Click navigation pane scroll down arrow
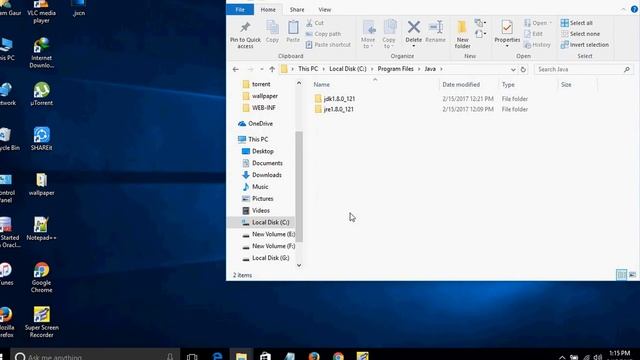The height and width of the screenshot is (360, 640). (x=299, y=265)
